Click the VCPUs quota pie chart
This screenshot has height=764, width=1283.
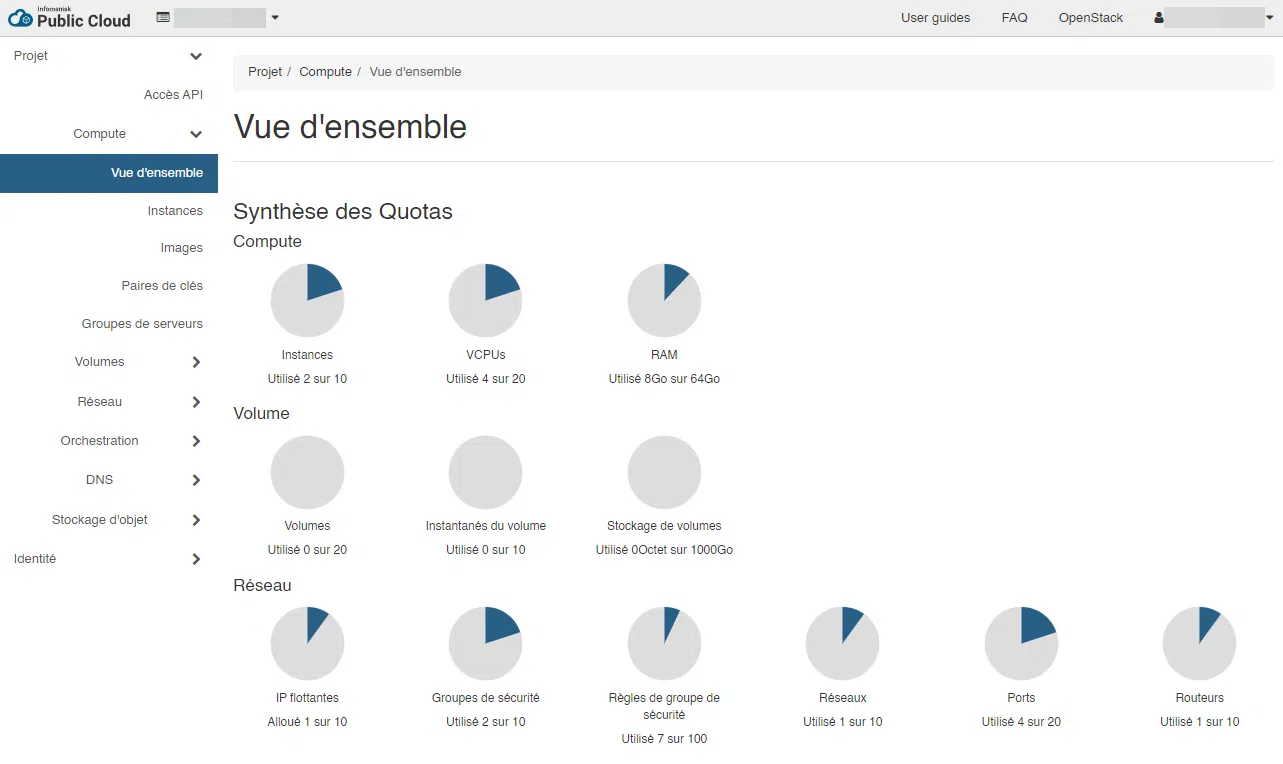tap(485, 301)
